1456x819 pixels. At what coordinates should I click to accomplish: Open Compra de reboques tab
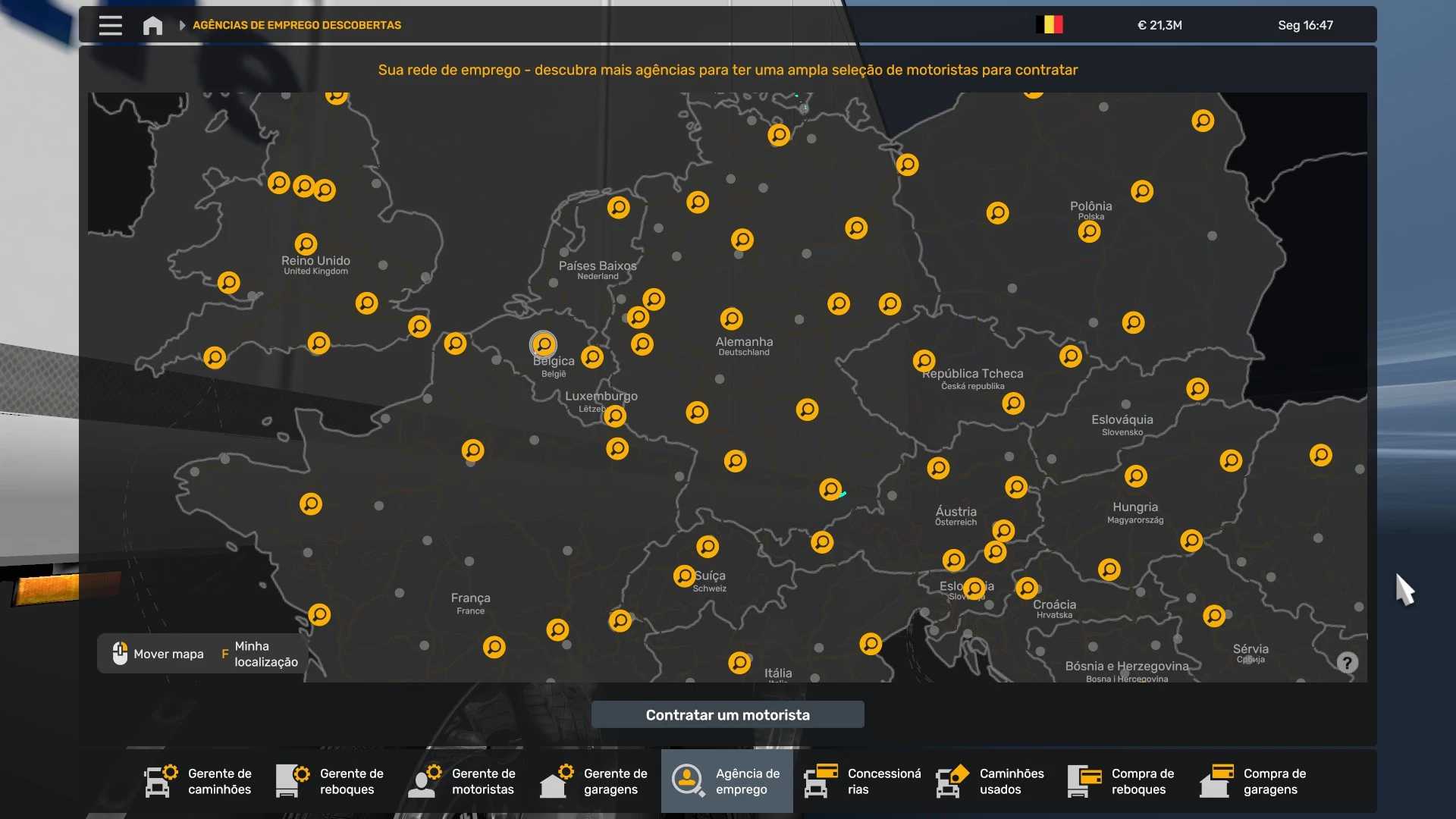coord(1122,781)
